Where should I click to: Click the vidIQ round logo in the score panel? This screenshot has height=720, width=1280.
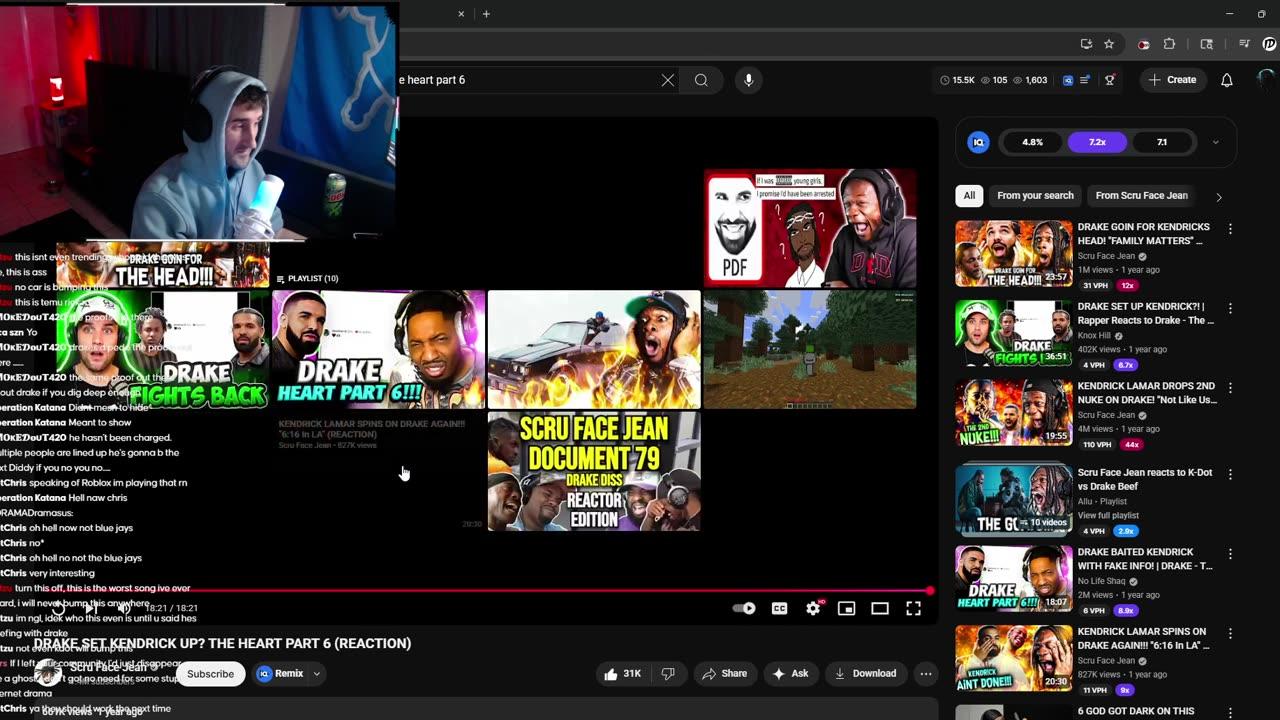[979, 142]
